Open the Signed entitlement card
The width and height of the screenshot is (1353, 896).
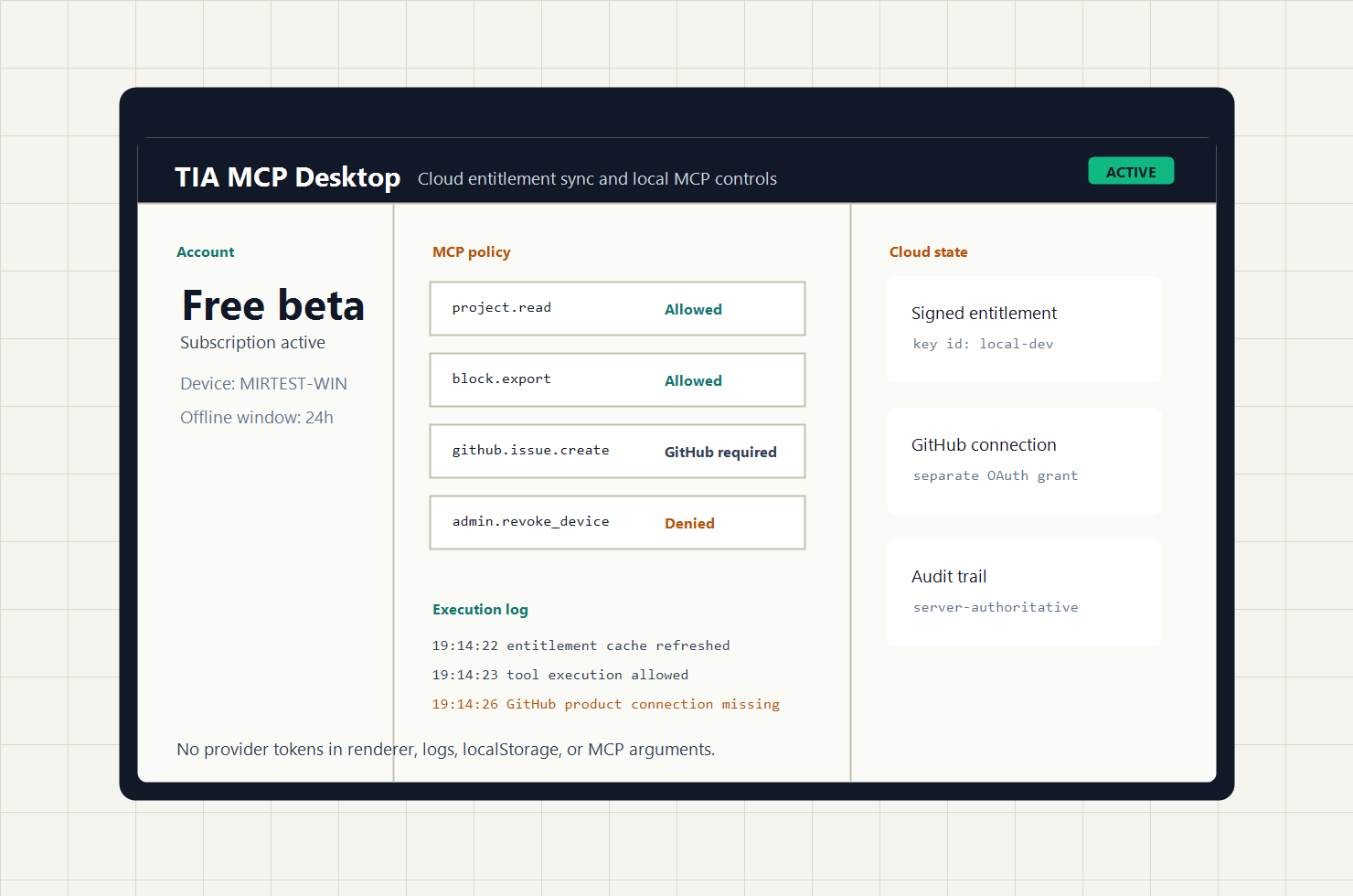[x=1024, y=330]
